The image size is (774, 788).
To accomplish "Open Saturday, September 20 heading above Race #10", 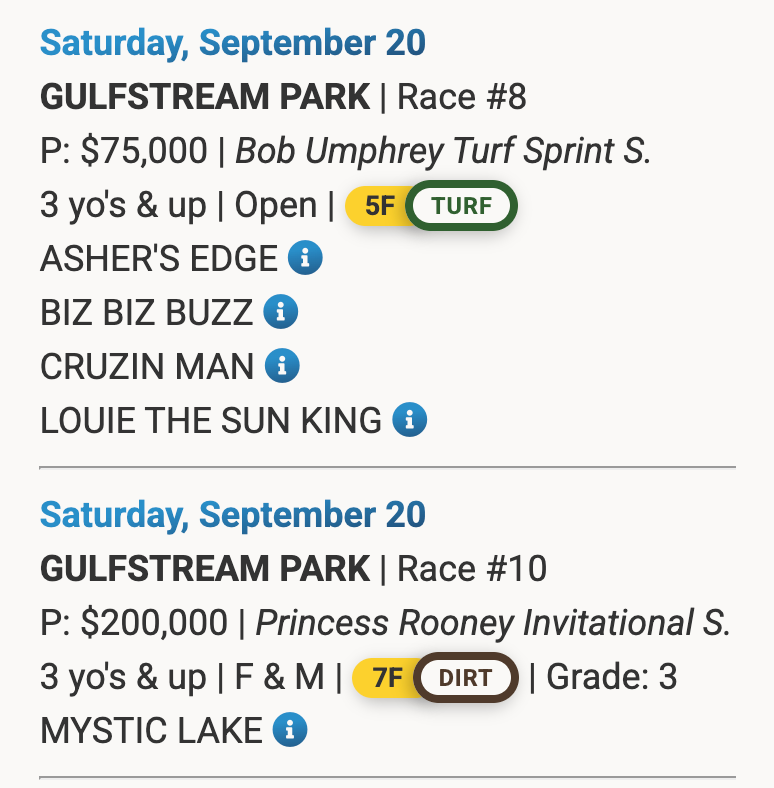I will click(x=232, y=515).
